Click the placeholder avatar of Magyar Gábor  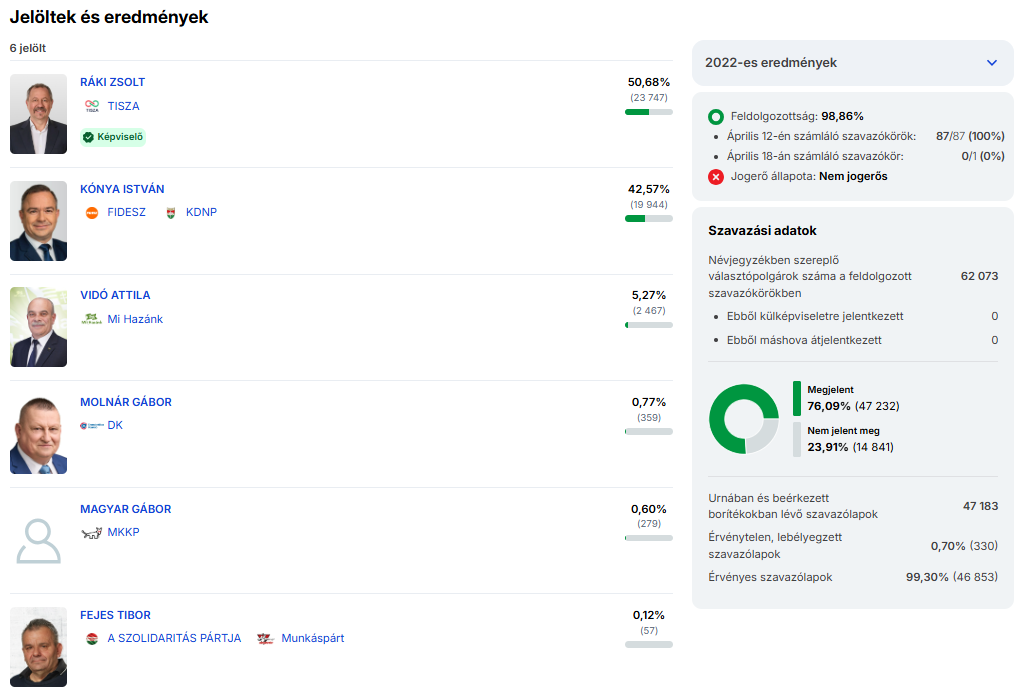[39, 541]
